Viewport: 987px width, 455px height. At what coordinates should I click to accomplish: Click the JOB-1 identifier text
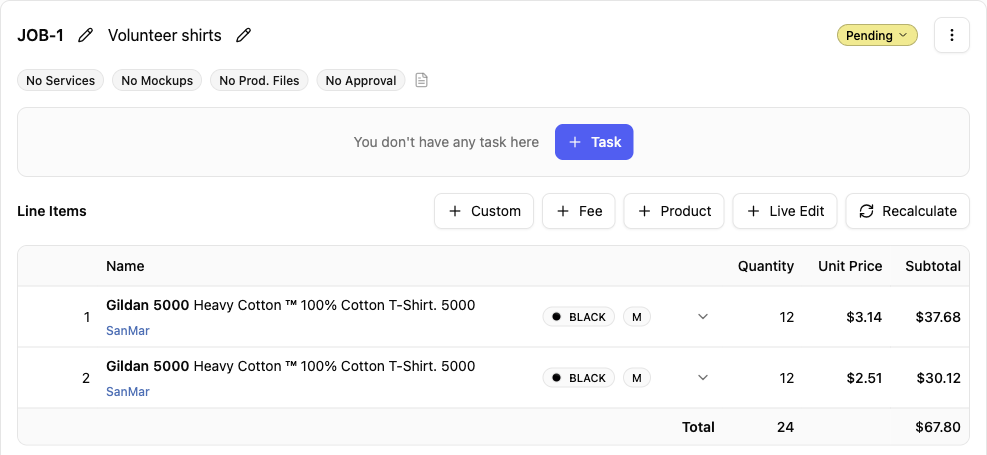(x=40, y=35)
